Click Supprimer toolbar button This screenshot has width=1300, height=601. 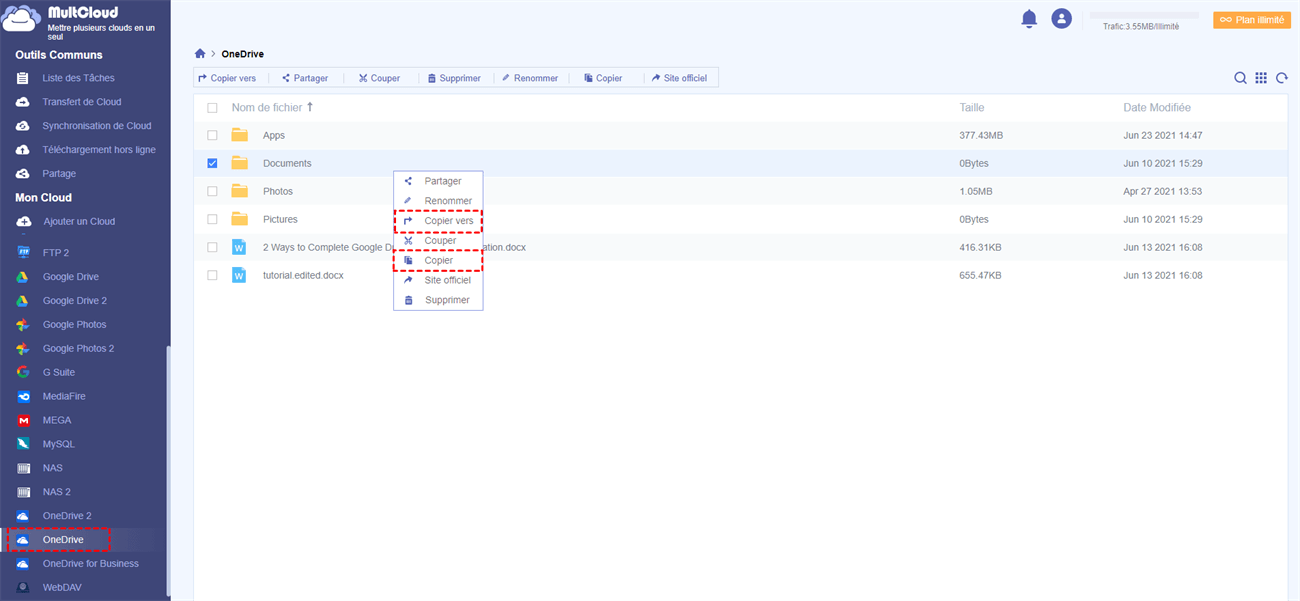454,78
